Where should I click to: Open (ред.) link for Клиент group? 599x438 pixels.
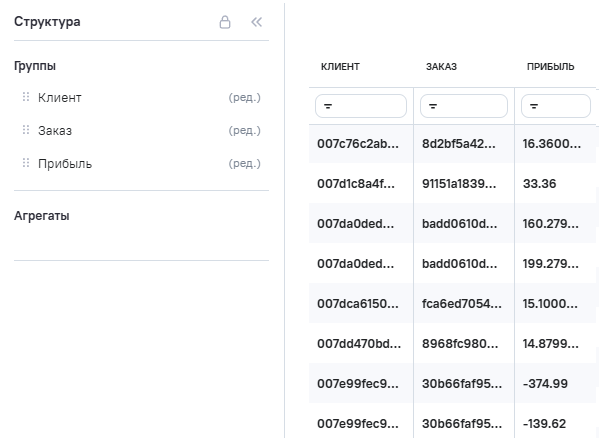coord(244,97)
